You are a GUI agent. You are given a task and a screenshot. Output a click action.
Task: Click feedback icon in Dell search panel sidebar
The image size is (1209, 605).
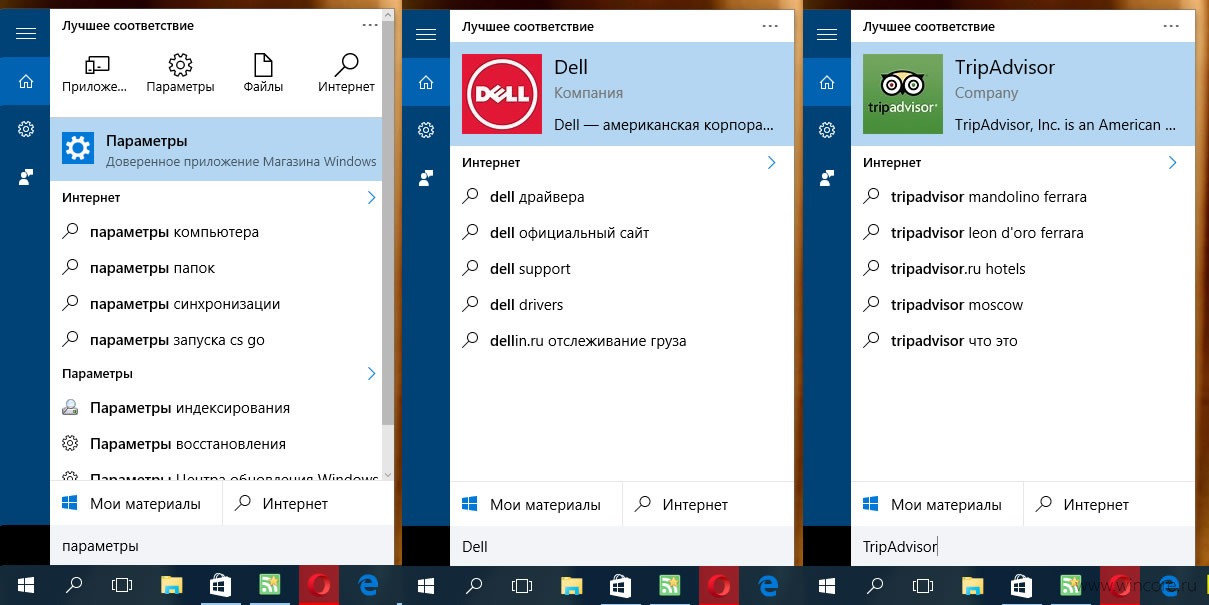point(426,177)
